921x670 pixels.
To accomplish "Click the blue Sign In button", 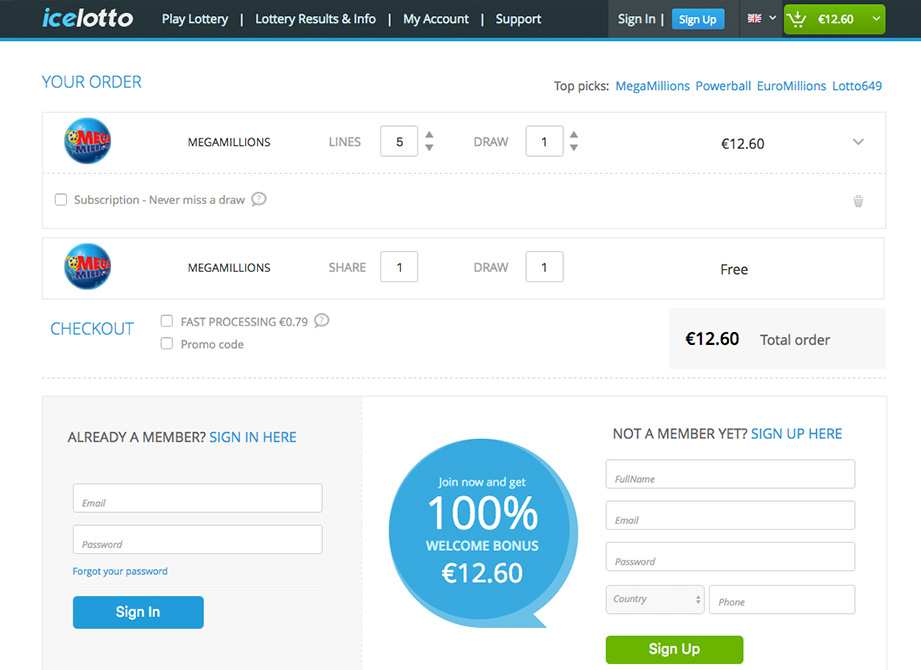I will tap(138, 612).
